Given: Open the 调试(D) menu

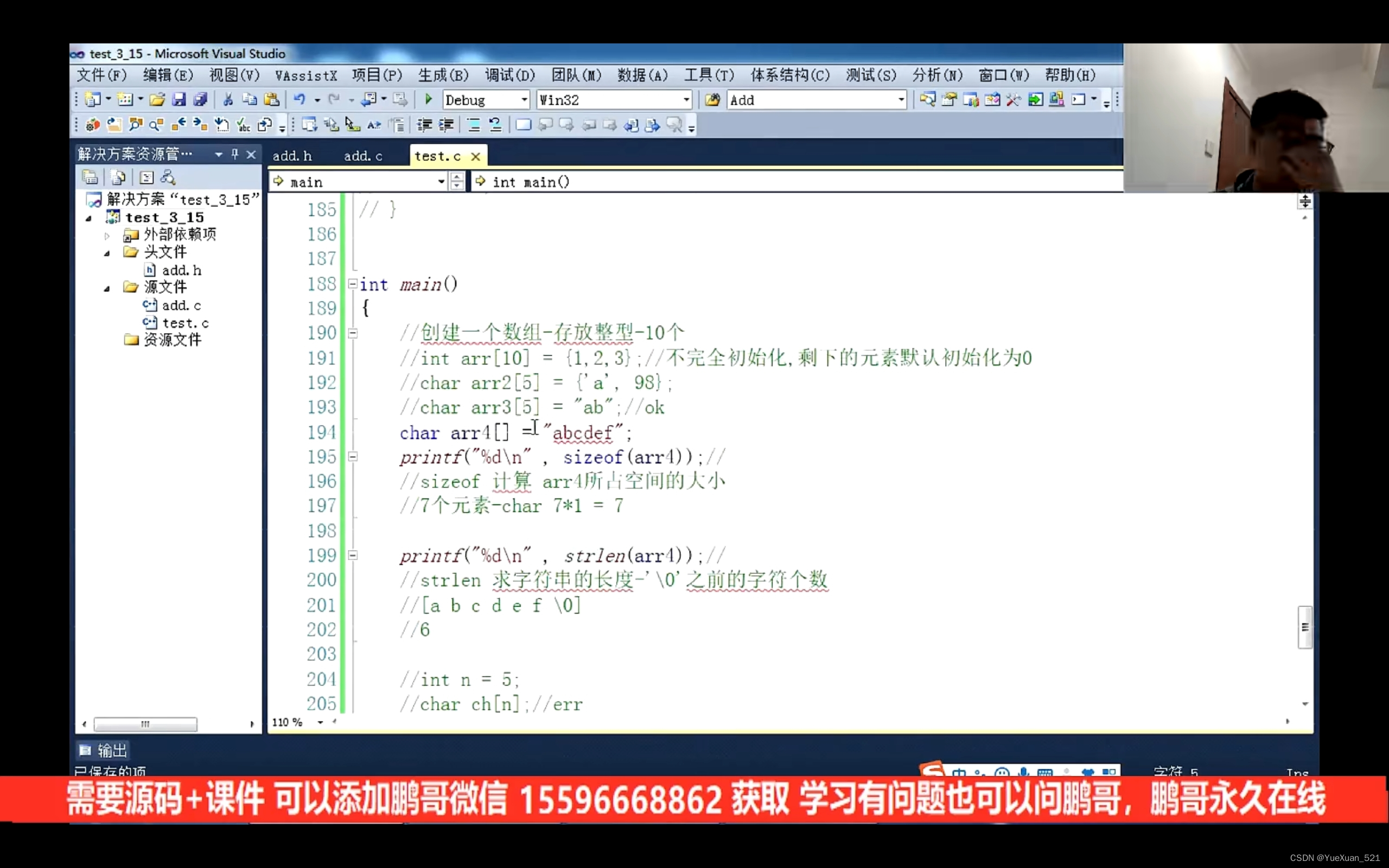Looking at the screenshot, I should [509, 75].
